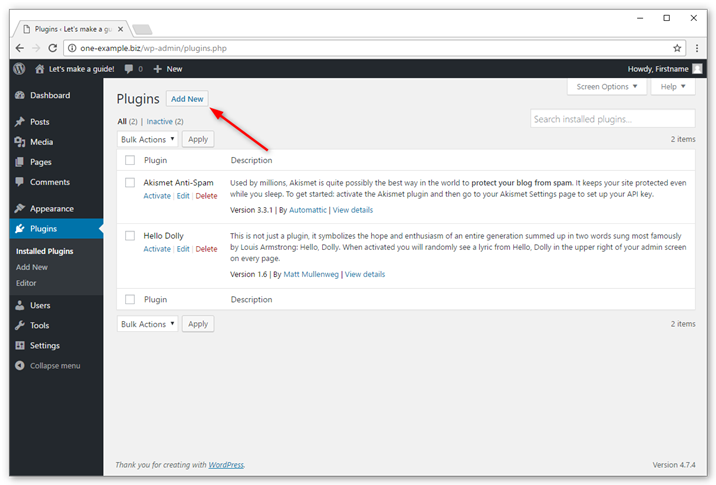This screenshot has height=485, width=716.
Task: Expand the Screen Options panel
Action: click(606, 86)
